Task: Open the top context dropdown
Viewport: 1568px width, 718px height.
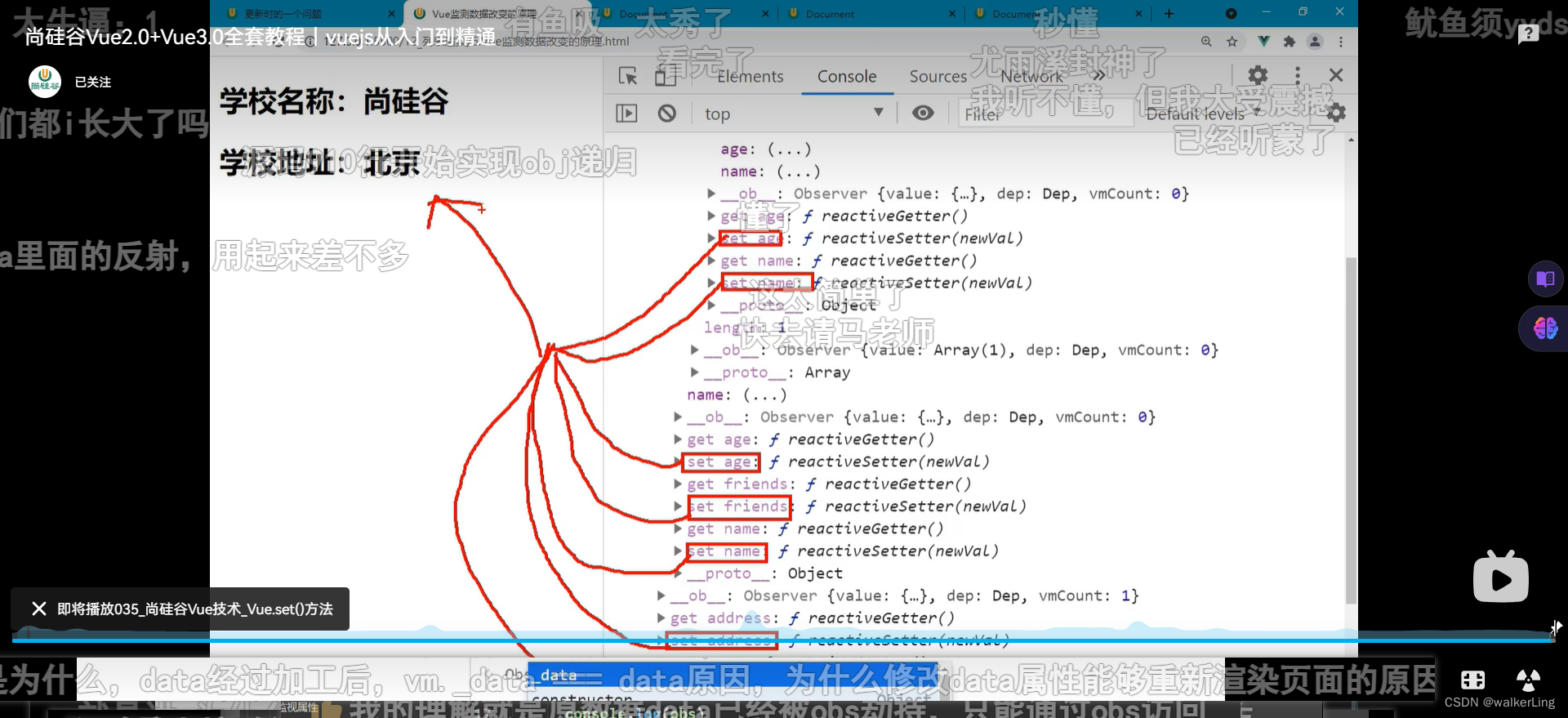Action: click(x=794, y=114)
